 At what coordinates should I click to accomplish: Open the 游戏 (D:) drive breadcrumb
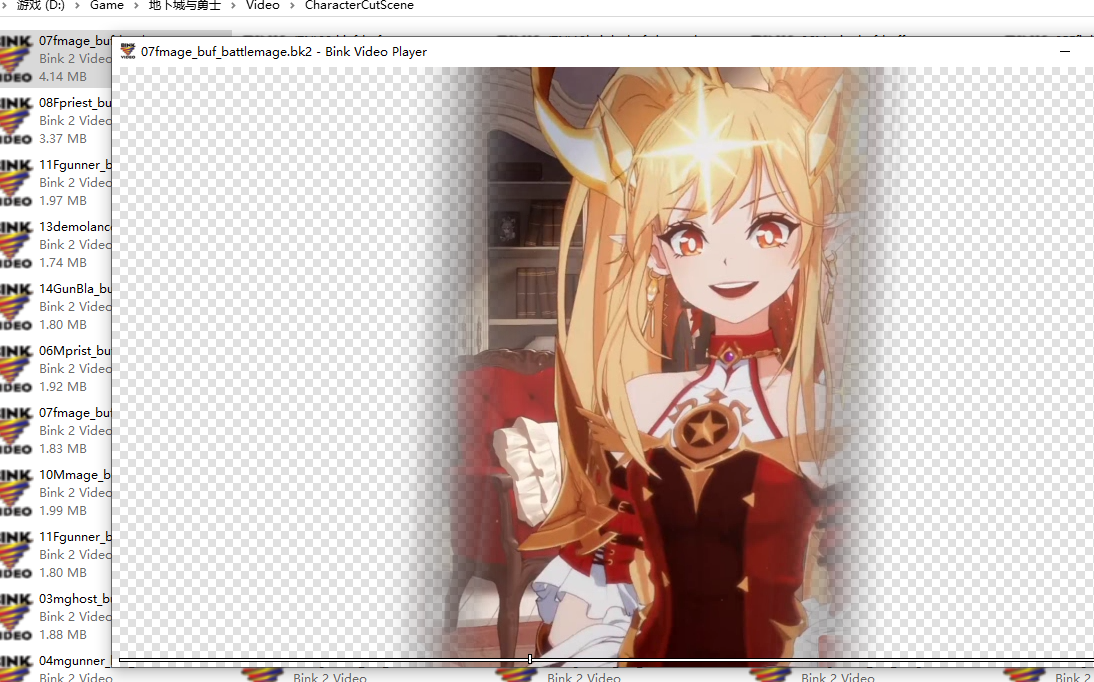tap(40, 6)
